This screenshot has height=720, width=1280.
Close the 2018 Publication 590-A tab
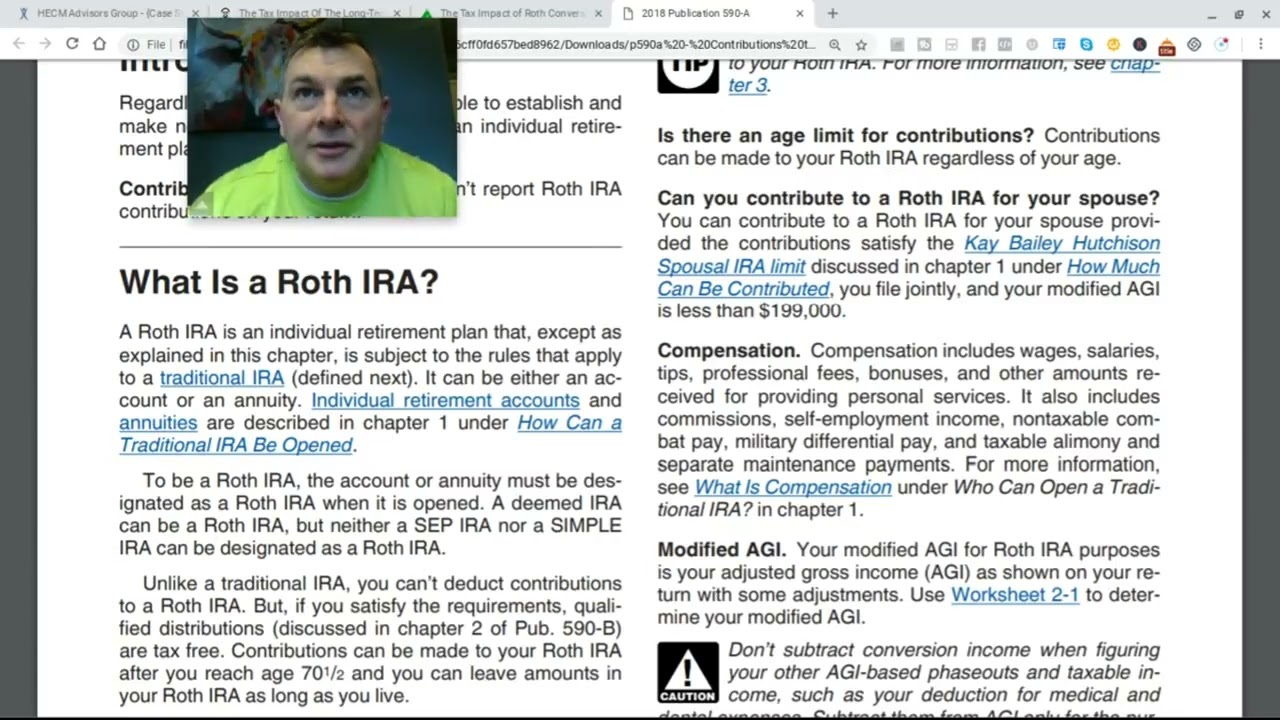click(x=800, y=14)
